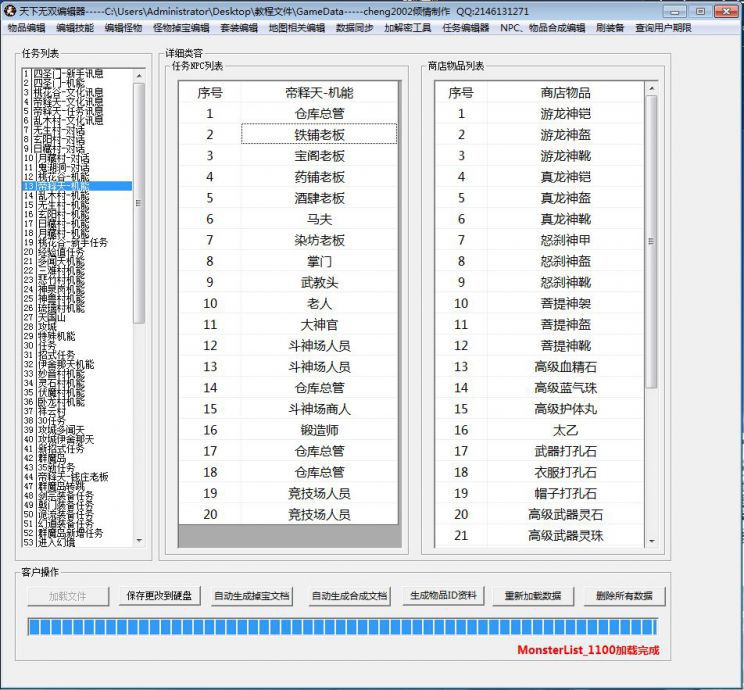Select NPC row 2 铁铺老板
744x690 pixels.
pos(319,134)
